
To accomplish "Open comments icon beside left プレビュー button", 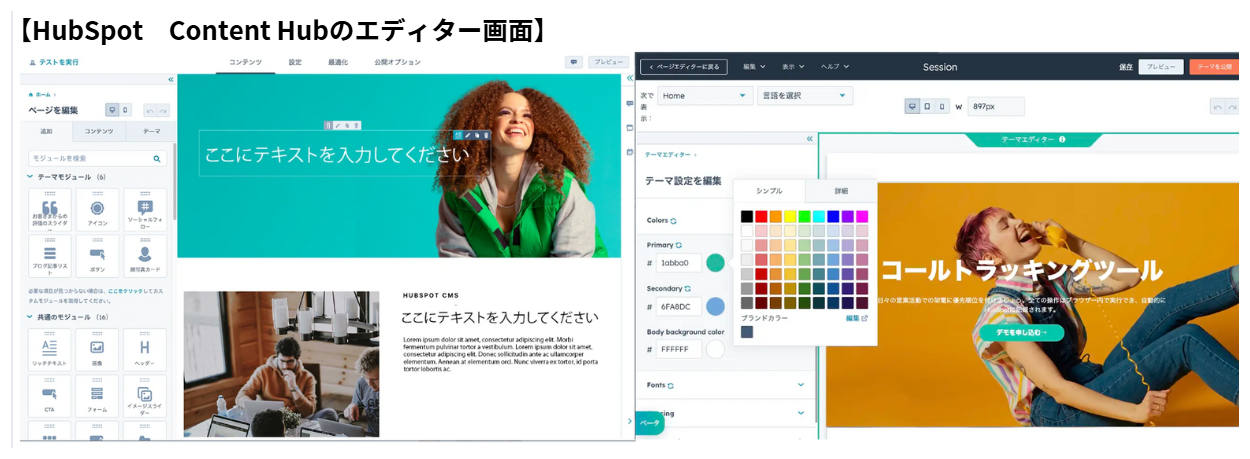I will 574,62.
